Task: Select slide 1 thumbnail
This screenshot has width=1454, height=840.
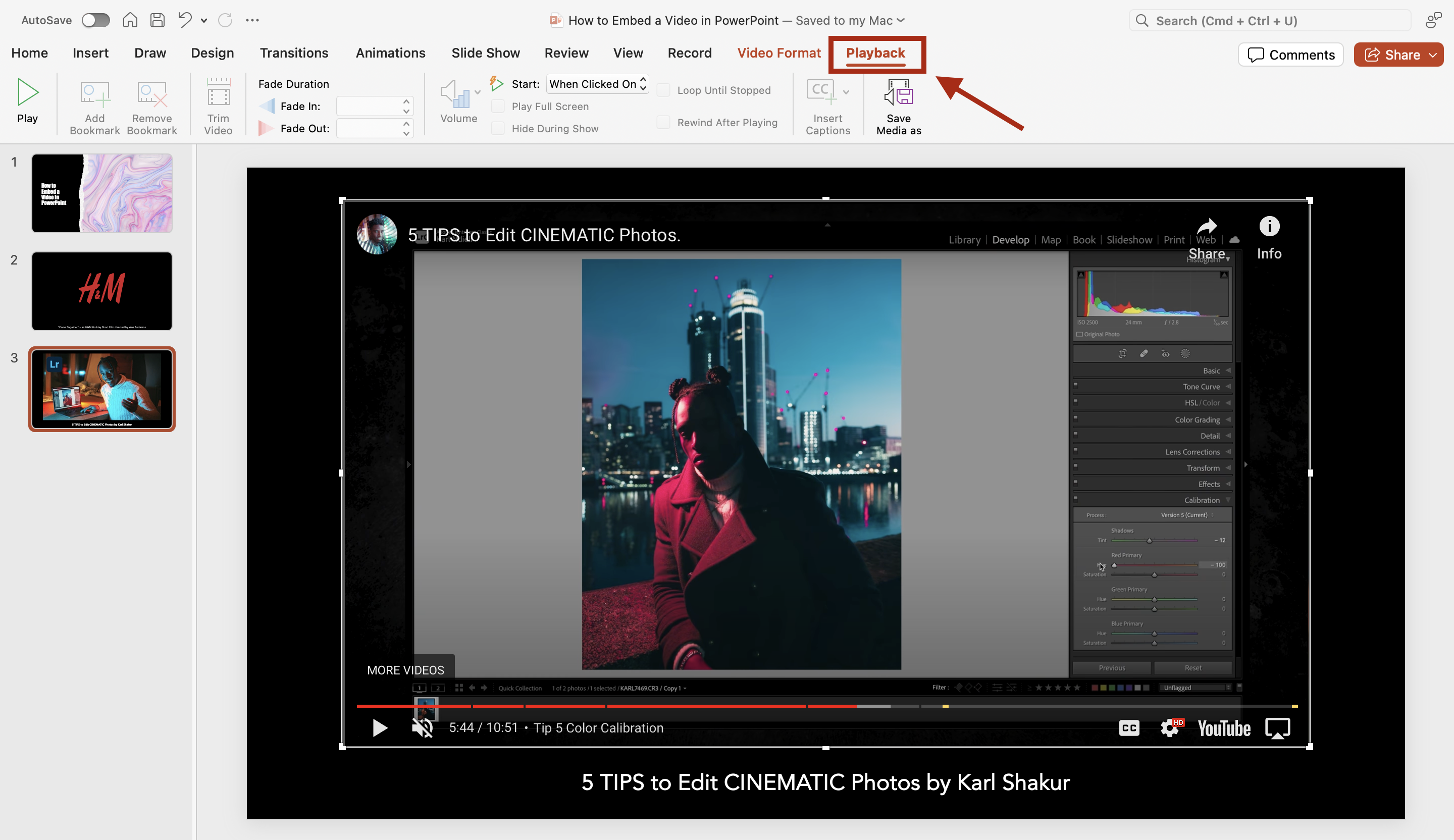Action: 102,193
